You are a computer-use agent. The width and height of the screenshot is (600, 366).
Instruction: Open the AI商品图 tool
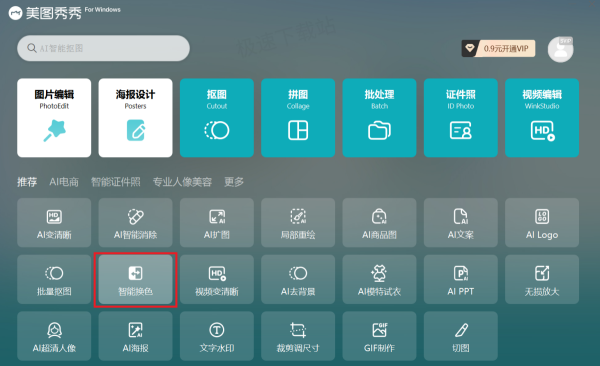click(x=379, y=222)
